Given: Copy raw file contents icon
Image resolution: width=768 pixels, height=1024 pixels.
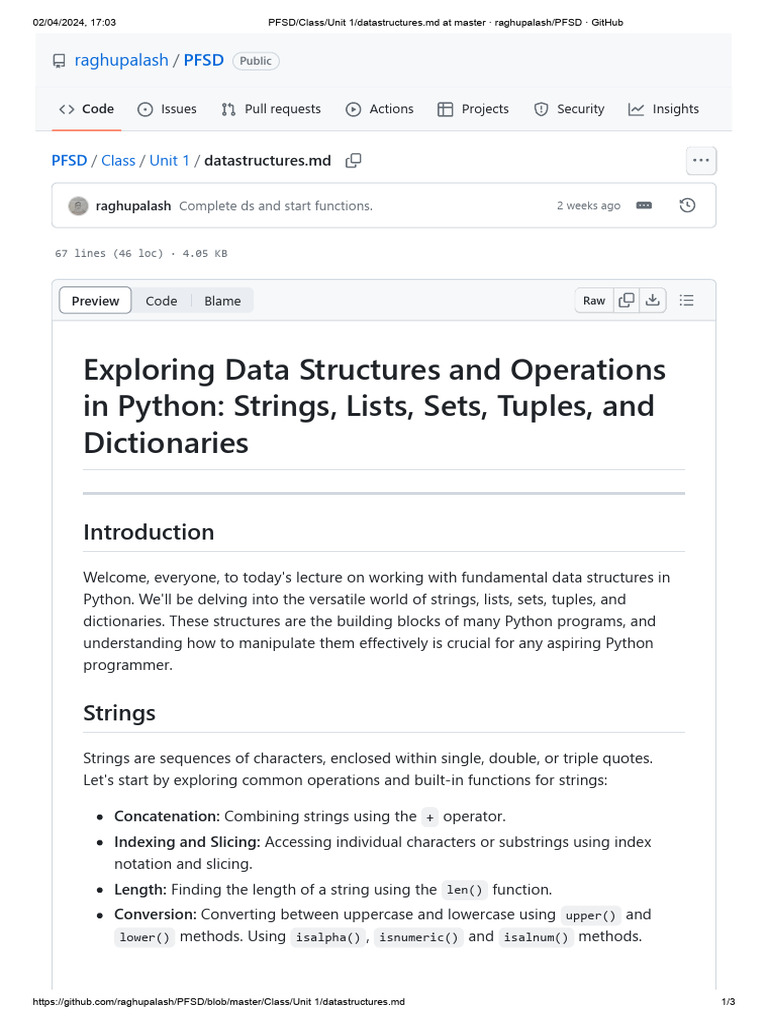Looking at the screenshot, I should click(626, 300).
